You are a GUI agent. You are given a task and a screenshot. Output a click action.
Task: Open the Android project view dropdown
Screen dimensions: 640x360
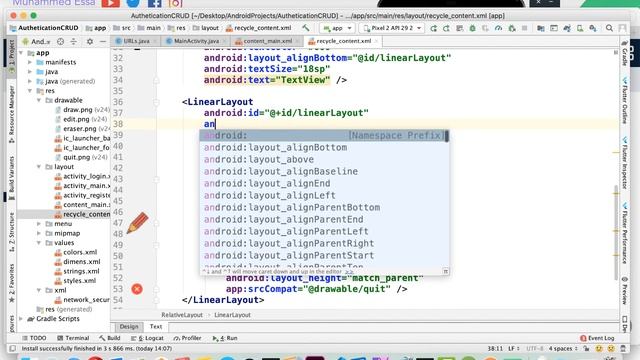[36, 41]
